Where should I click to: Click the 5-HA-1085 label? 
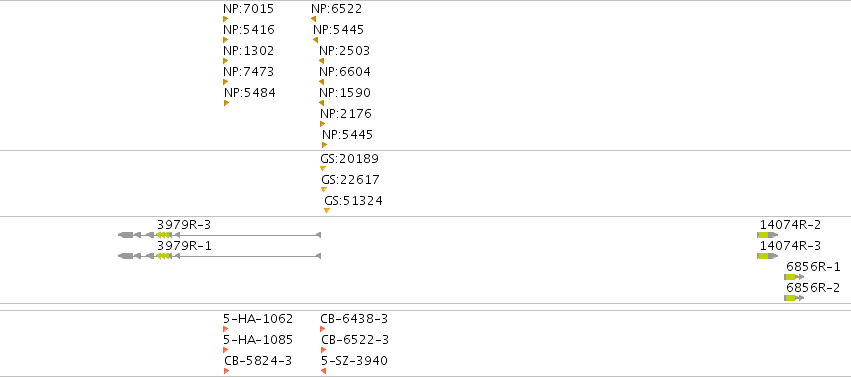pos(258,340)
